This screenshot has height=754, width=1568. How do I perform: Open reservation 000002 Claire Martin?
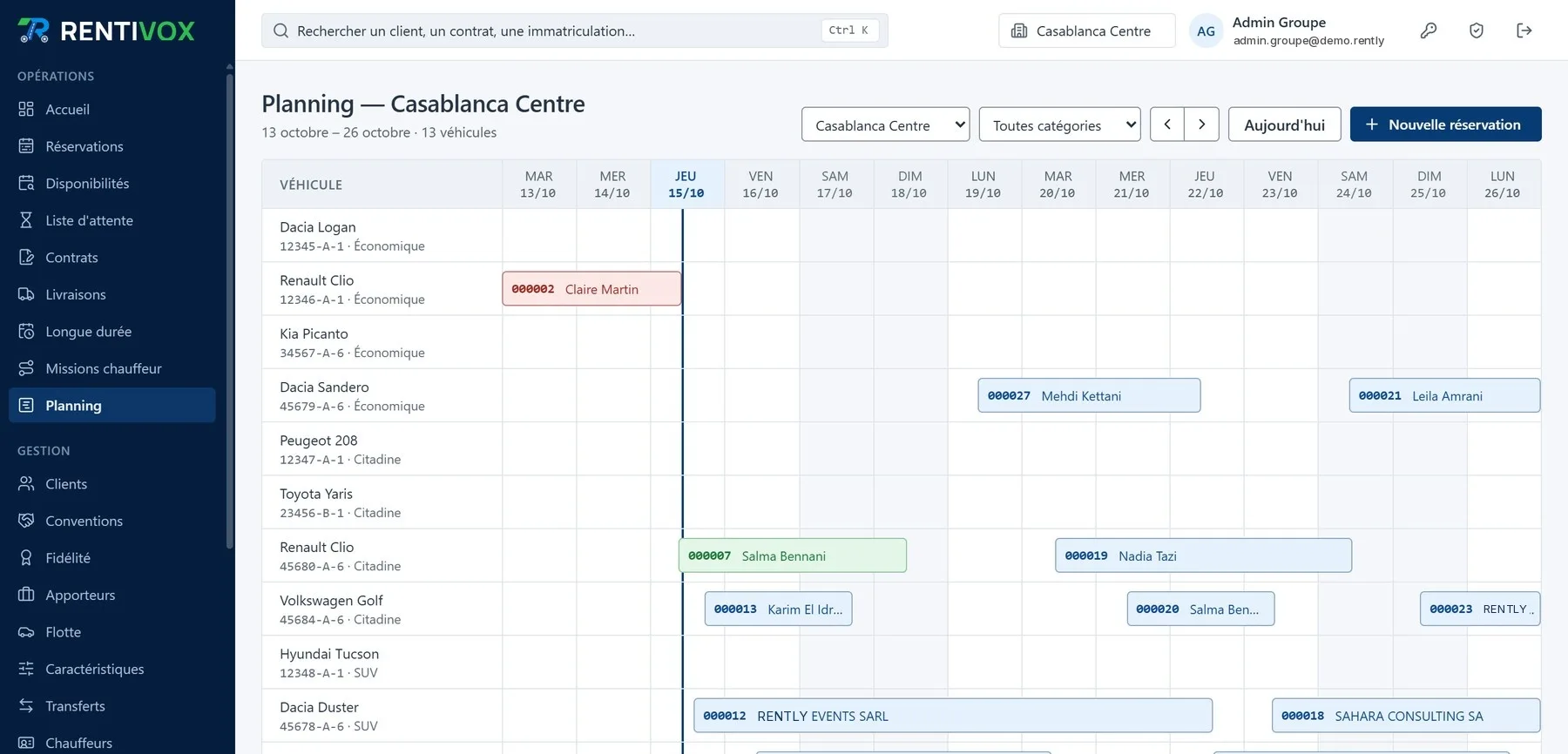[x=591, y=289]
